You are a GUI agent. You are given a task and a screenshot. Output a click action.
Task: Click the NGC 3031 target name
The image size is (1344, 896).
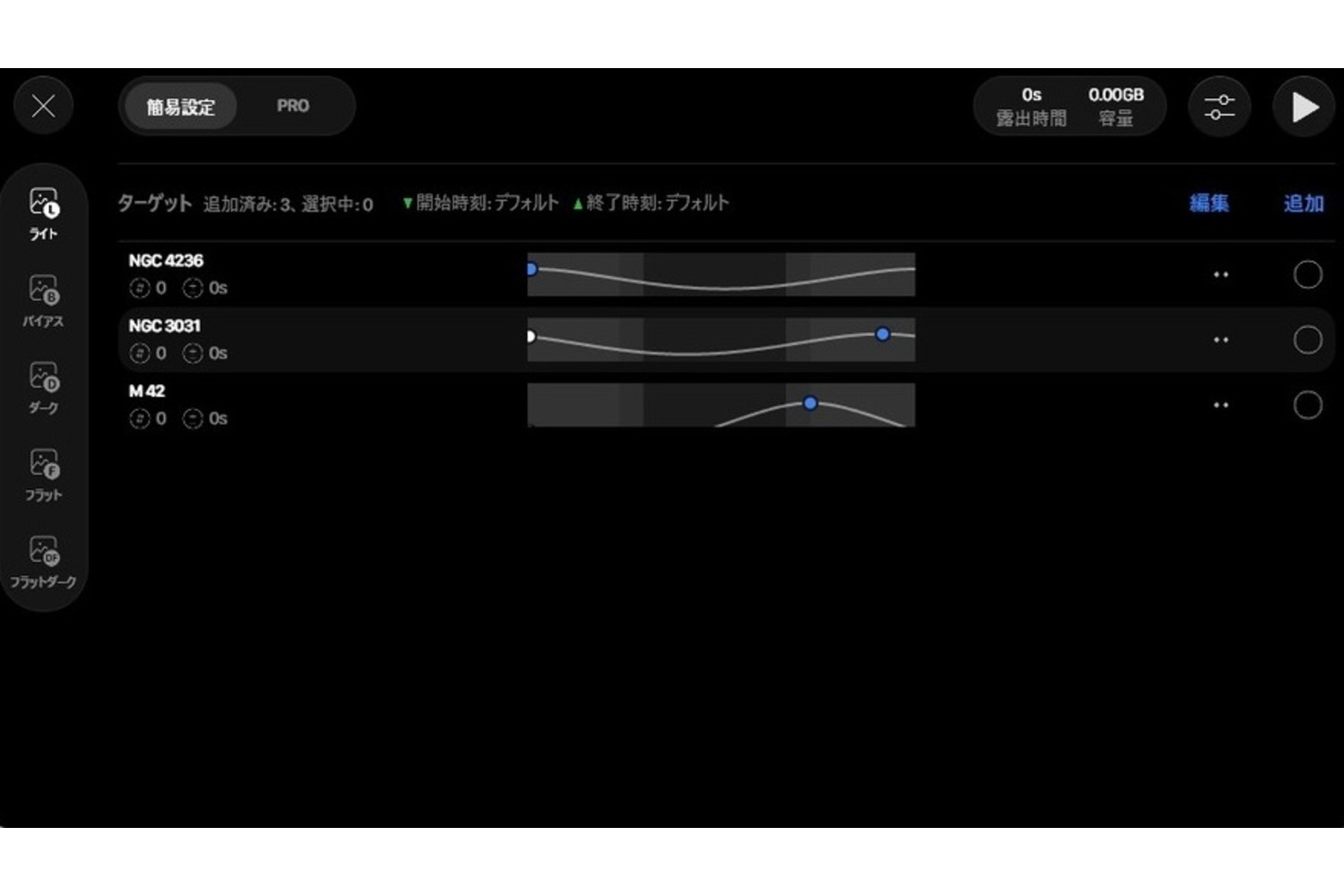tap(164, 326)
